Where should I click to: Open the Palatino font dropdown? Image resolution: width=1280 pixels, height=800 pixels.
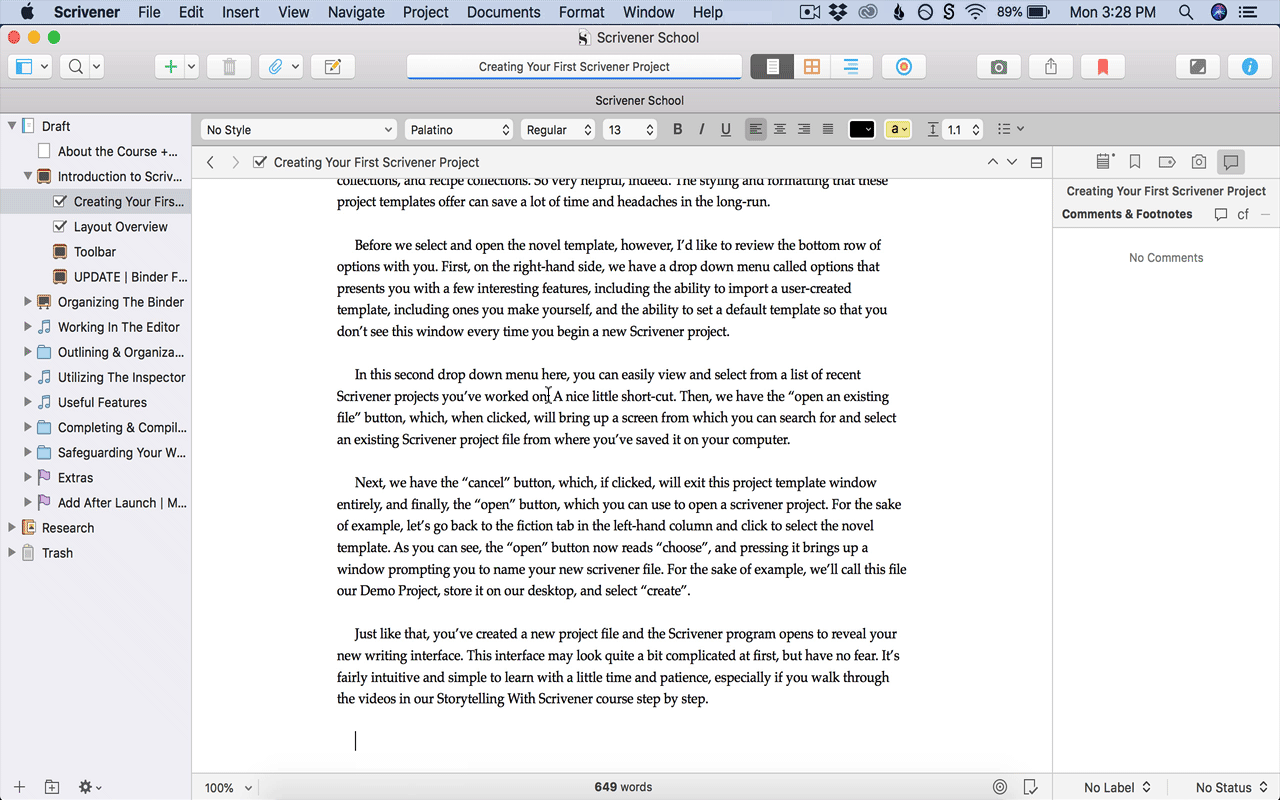point(459,130)
